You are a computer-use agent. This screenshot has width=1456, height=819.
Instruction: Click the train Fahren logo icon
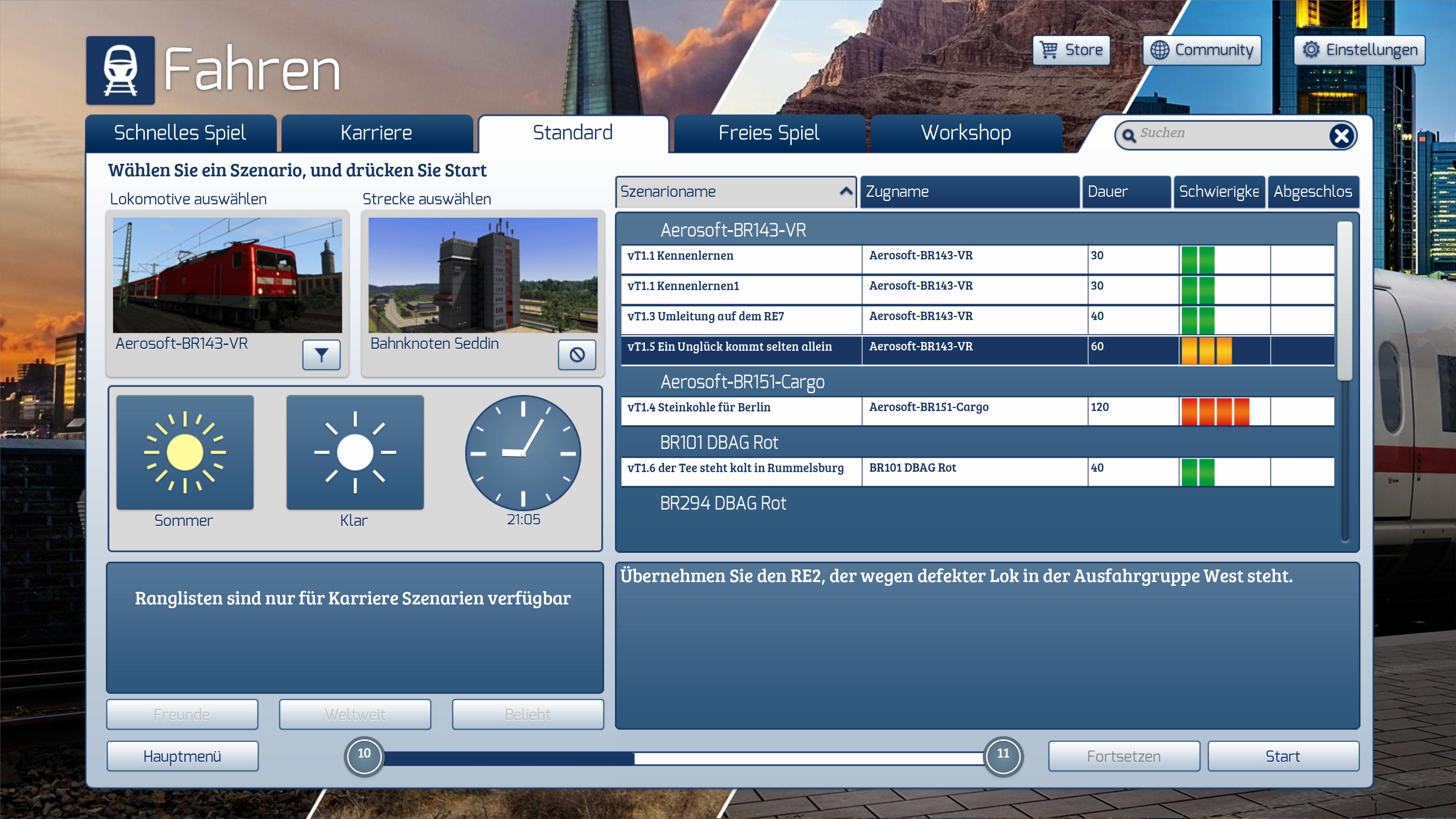[x=121, y=70]
